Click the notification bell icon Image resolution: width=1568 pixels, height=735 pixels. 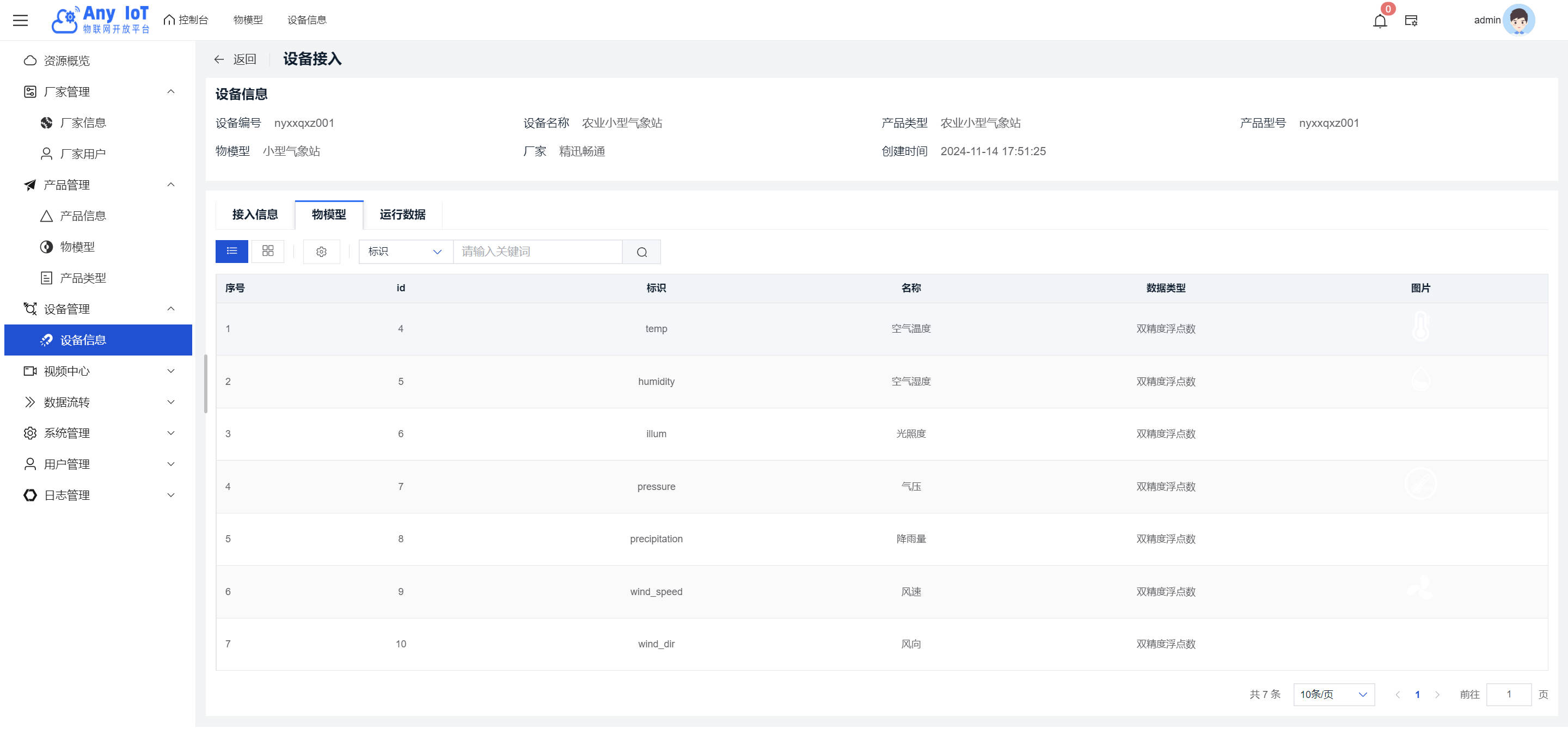pos(1379,21)
